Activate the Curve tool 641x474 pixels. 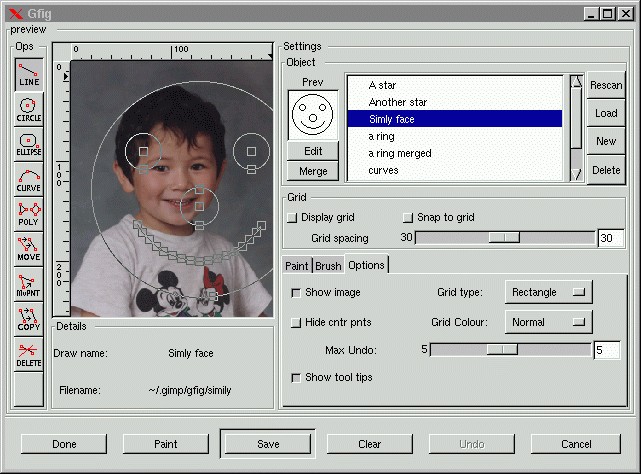29,179
